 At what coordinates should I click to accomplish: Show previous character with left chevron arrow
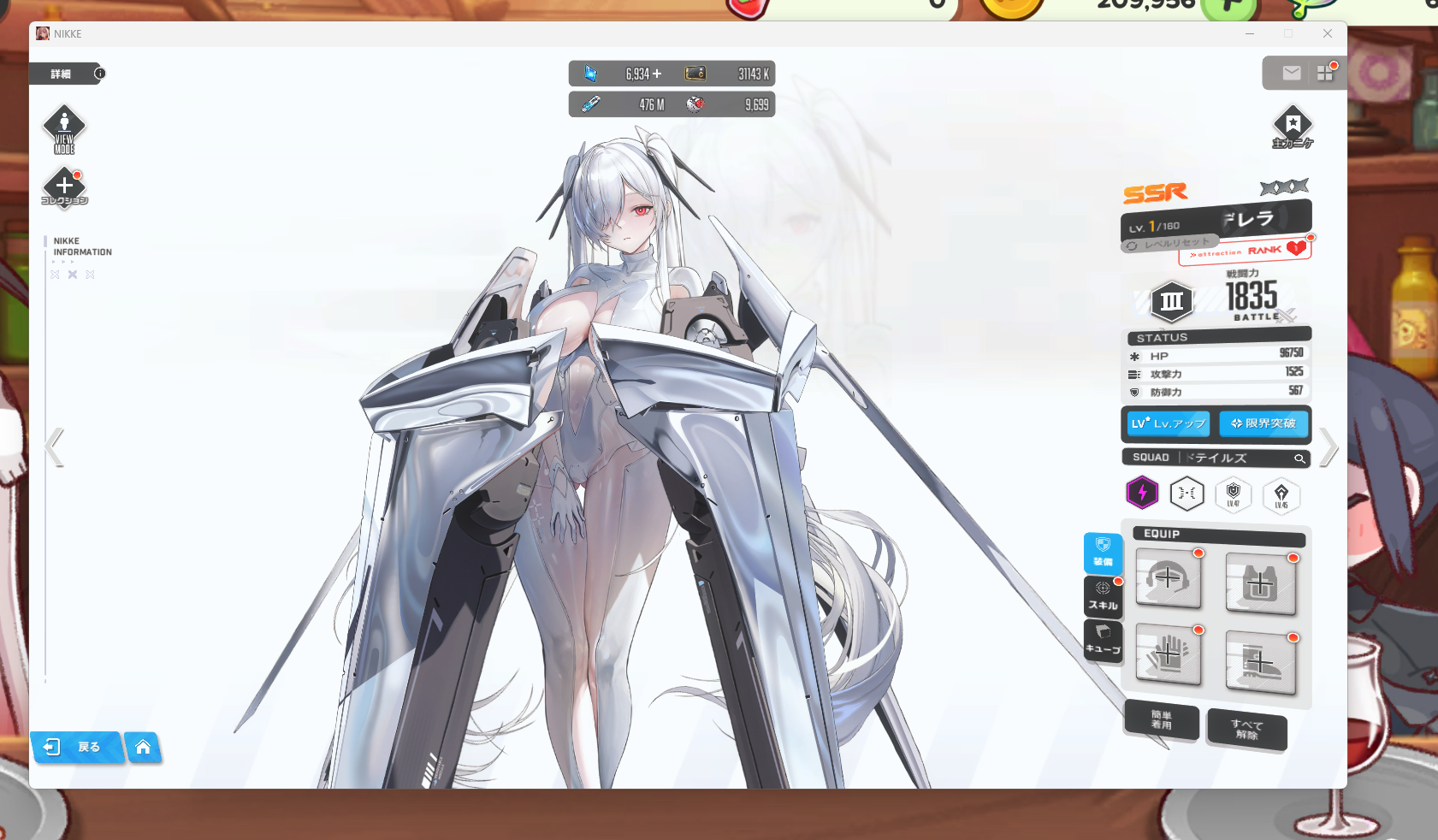coord(55,447)
